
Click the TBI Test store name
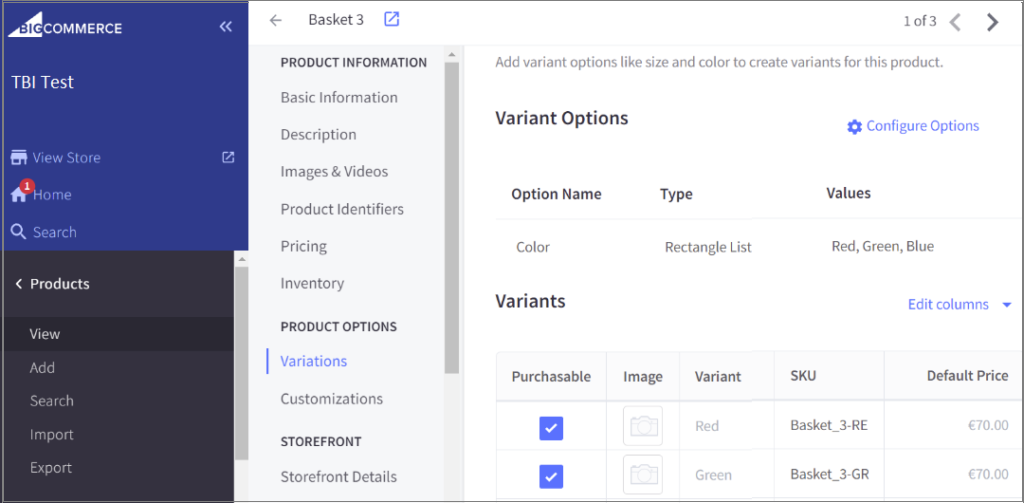[42, 82]
